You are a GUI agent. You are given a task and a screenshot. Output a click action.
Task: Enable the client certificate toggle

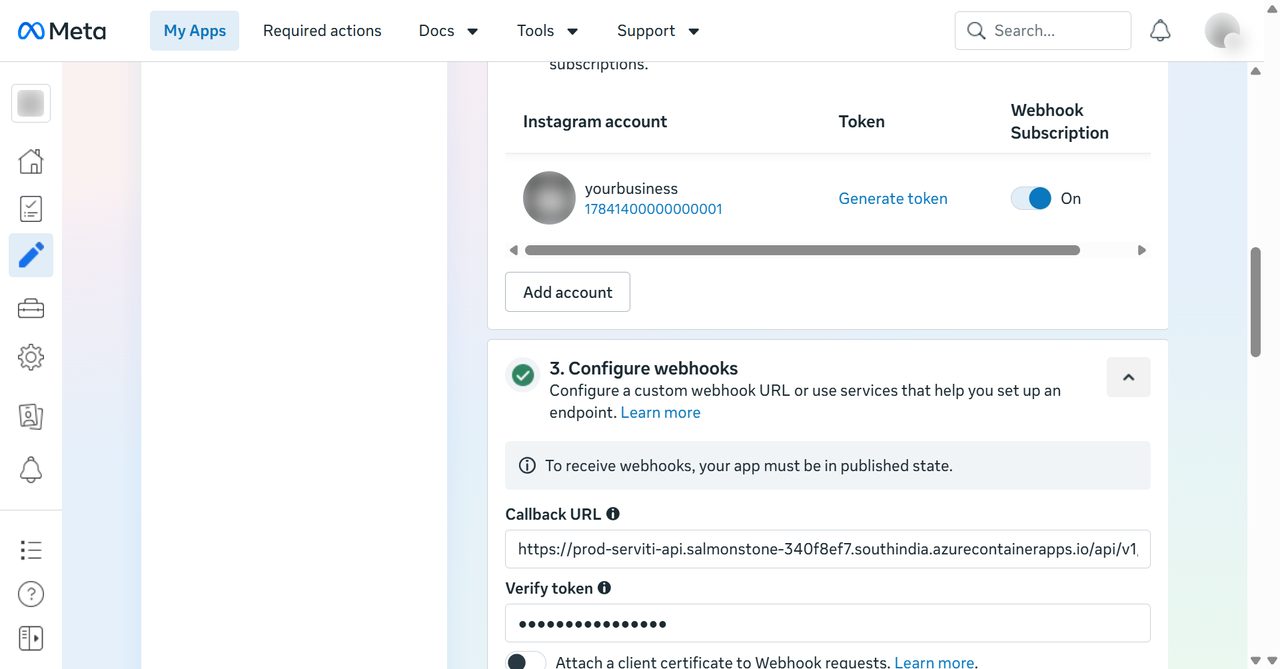526,661
